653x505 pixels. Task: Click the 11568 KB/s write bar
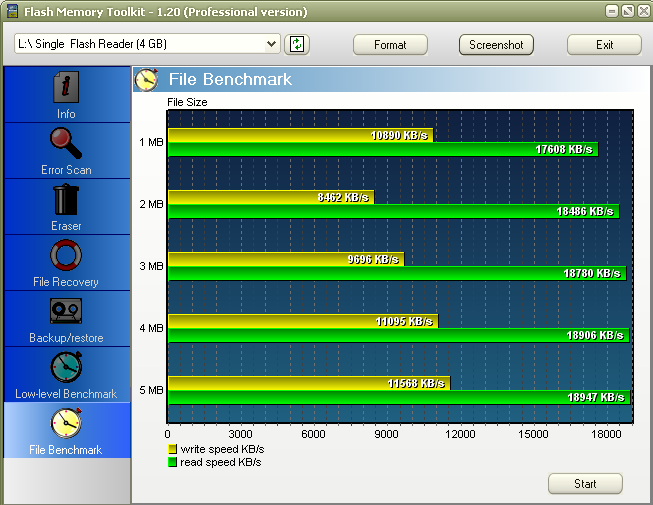[x=309, y=383]
